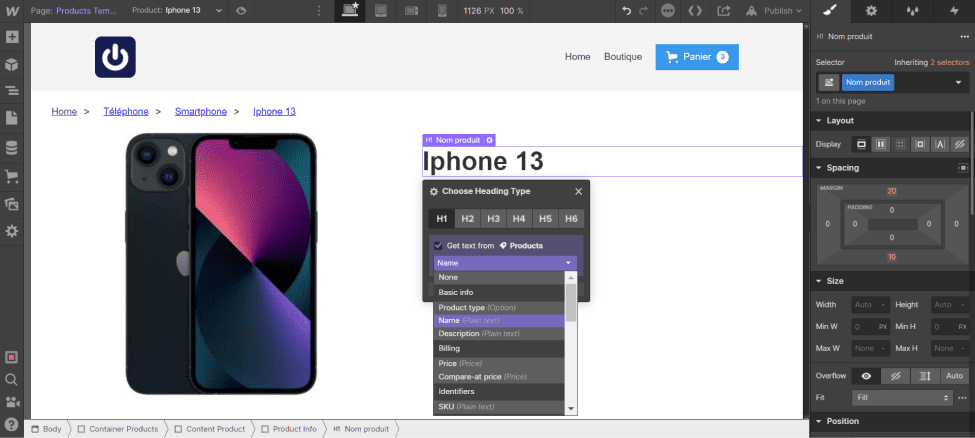The height and width of the screenshot is (438, 975).
Task: Select H2 heading type
Action: [468, 219]
